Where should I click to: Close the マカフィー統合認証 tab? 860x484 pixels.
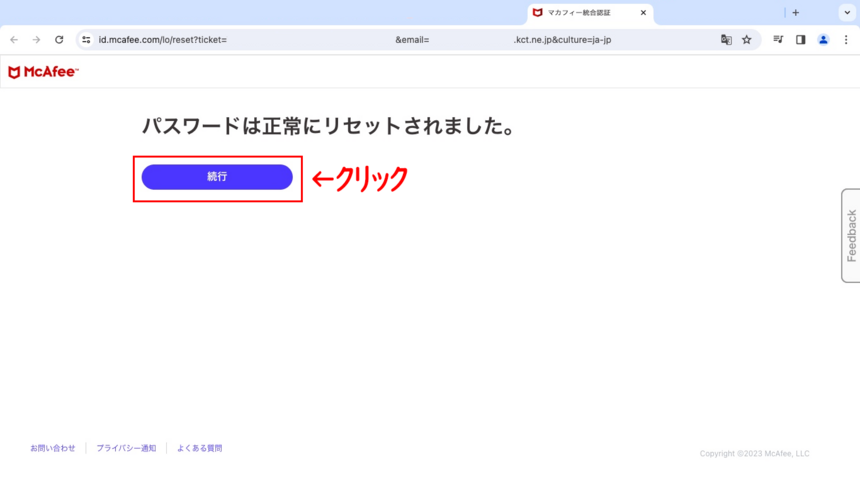(643, 13)
